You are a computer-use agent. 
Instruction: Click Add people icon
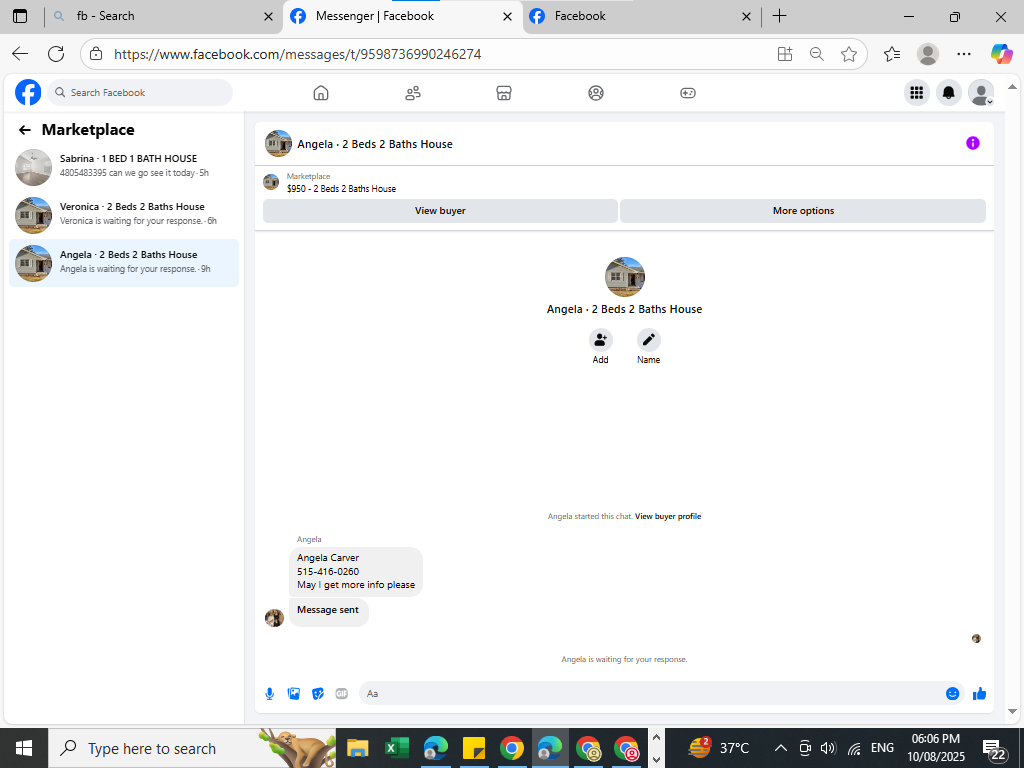coord(600,340)
